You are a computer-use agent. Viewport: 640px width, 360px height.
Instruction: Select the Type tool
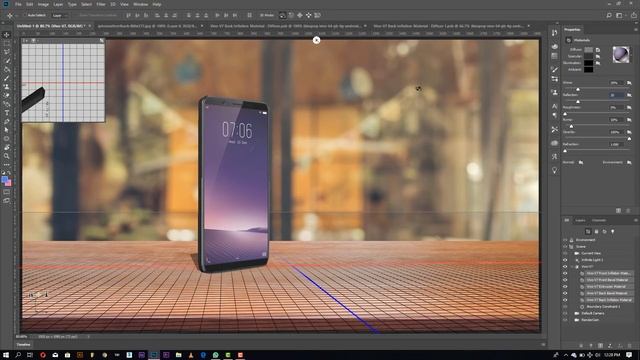(x=7, y=113)
